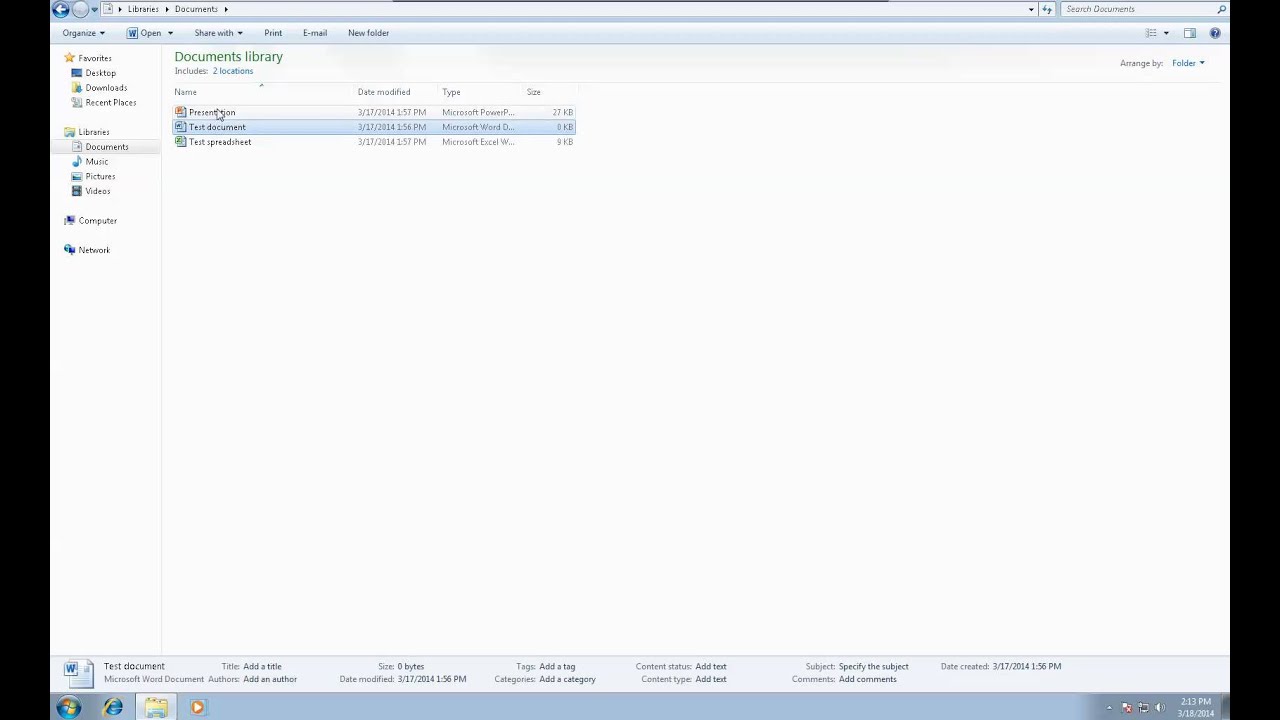Create a New folder
1280x720 pixels.
(x=368, y=33)
